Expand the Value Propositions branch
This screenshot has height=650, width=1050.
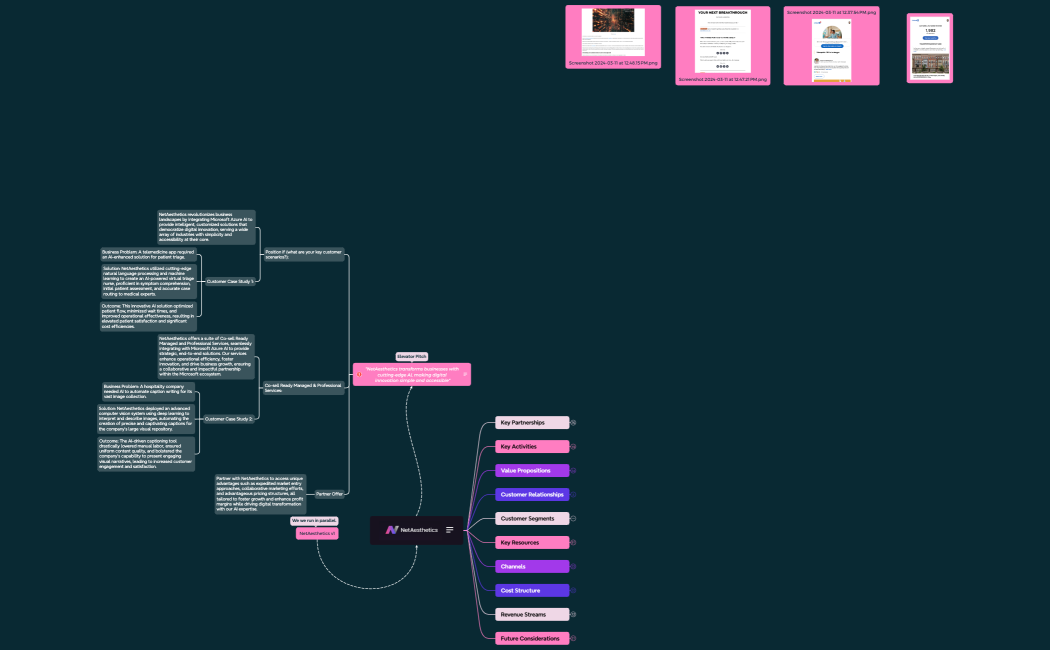point(573,471)
